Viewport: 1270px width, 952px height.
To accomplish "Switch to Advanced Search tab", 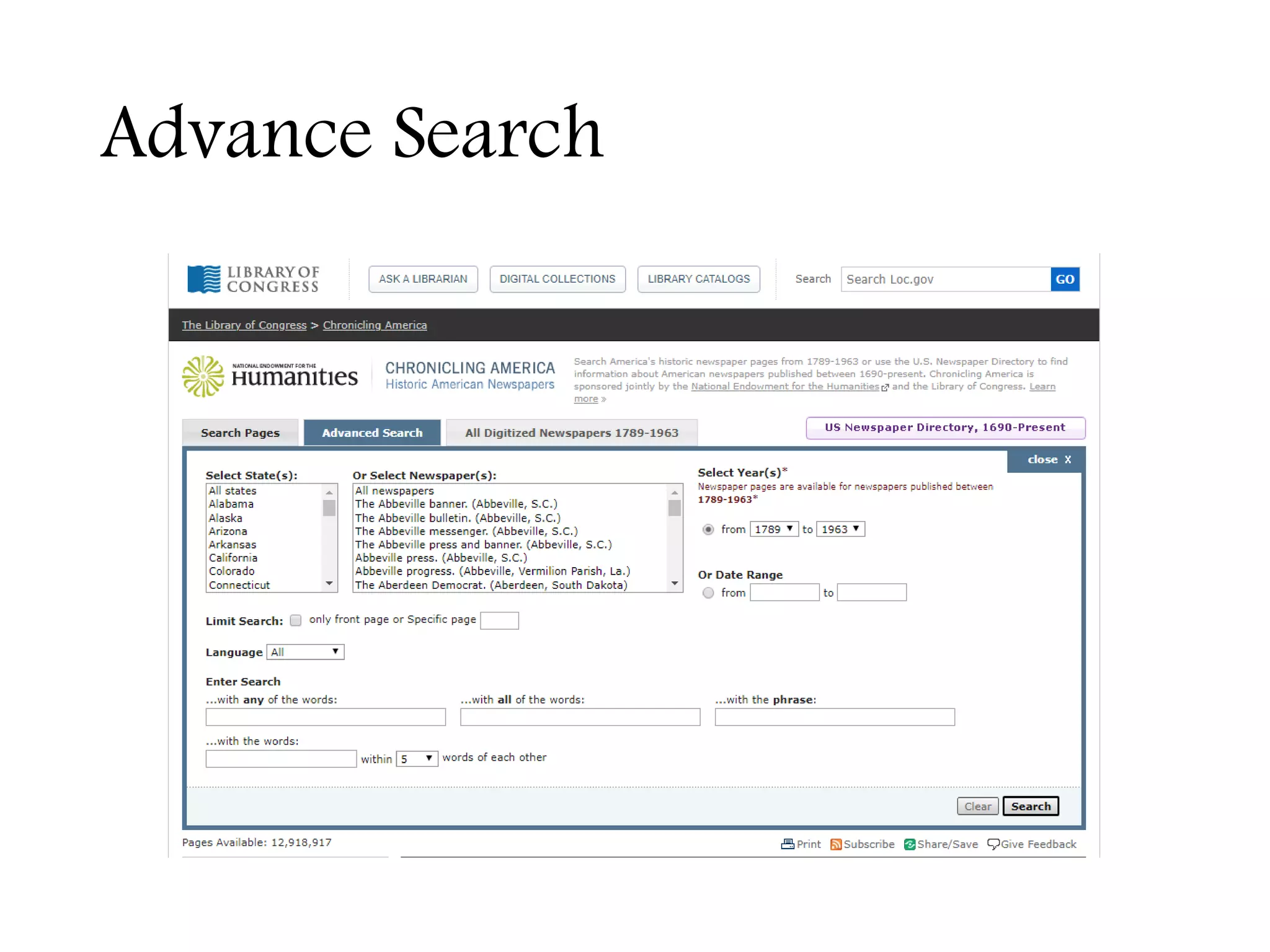I will tap(372, 433).
